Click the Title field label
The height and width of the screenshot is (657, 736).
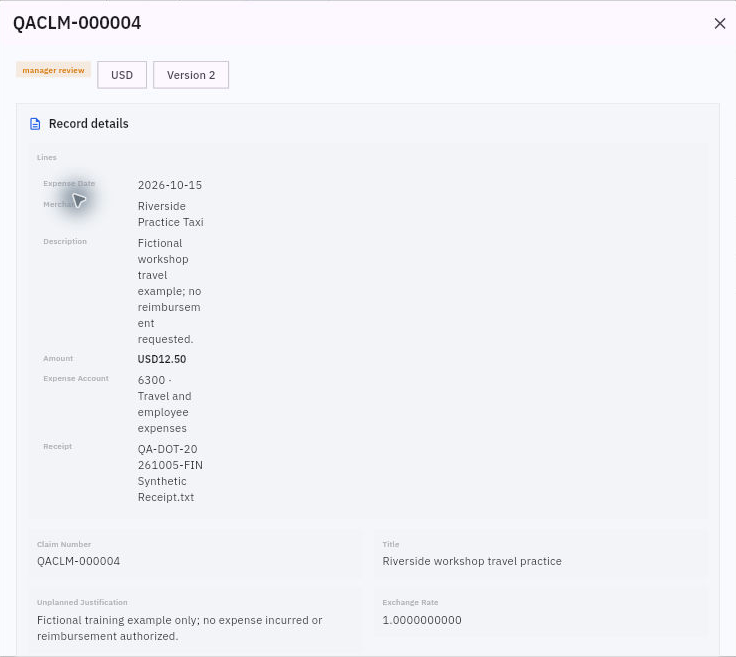click(x=391, y=544)
